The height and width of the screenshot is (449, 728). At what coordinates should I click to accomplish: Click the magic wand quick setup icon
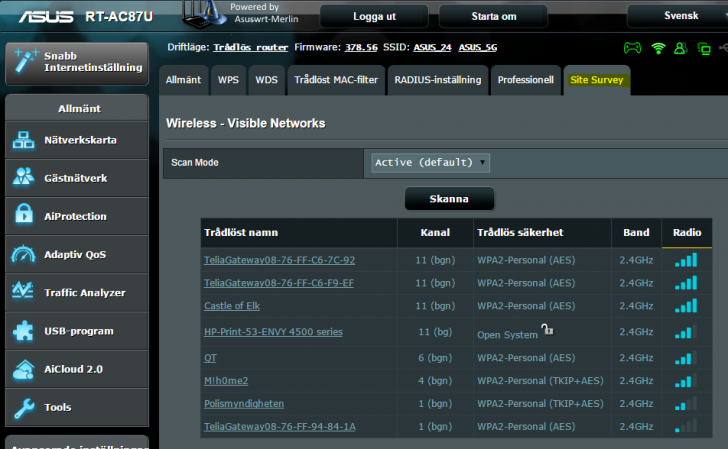tap(26, 60)
